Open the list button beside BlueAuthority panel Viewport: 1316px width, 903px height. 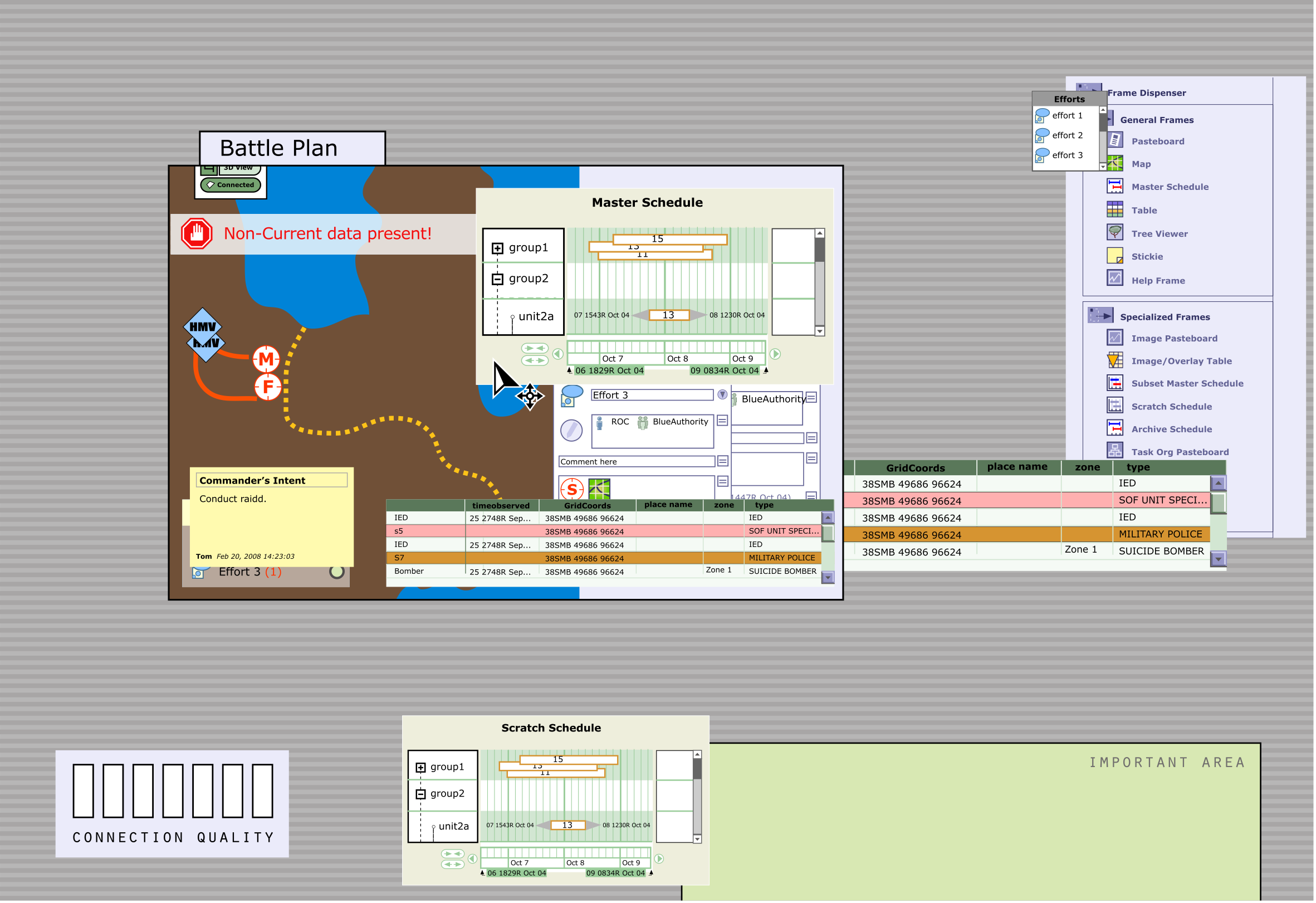tap(813, 398)
